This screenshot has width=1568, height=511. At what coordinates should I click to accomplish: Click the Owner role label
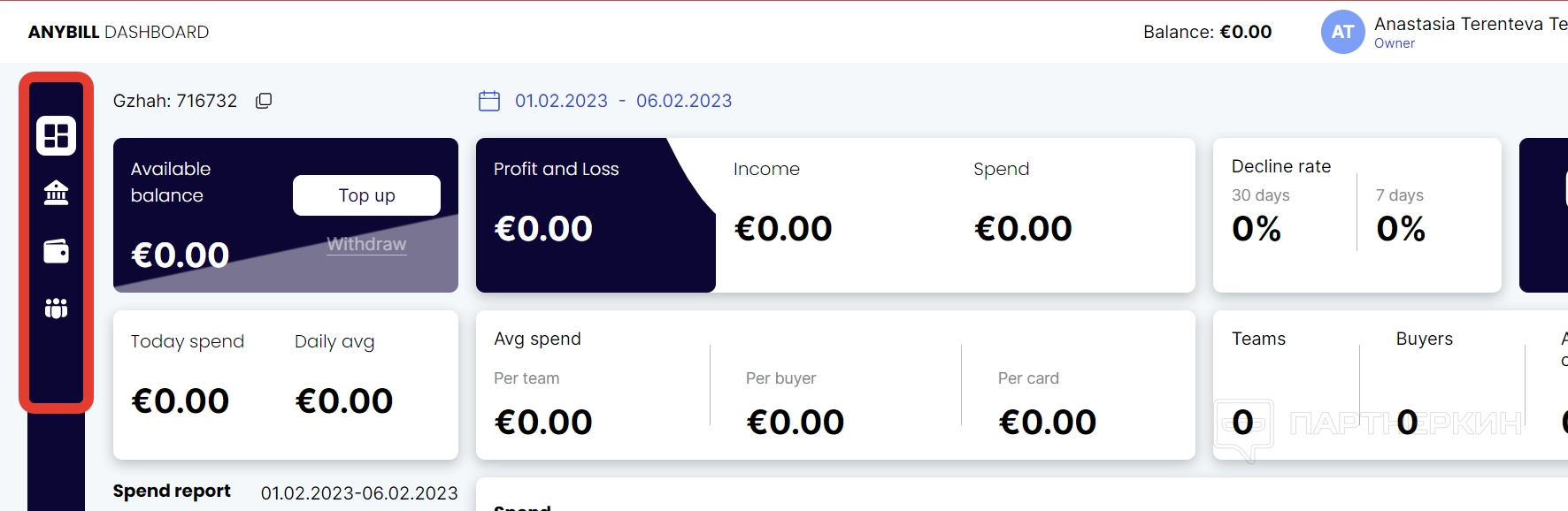[1394, 43]
